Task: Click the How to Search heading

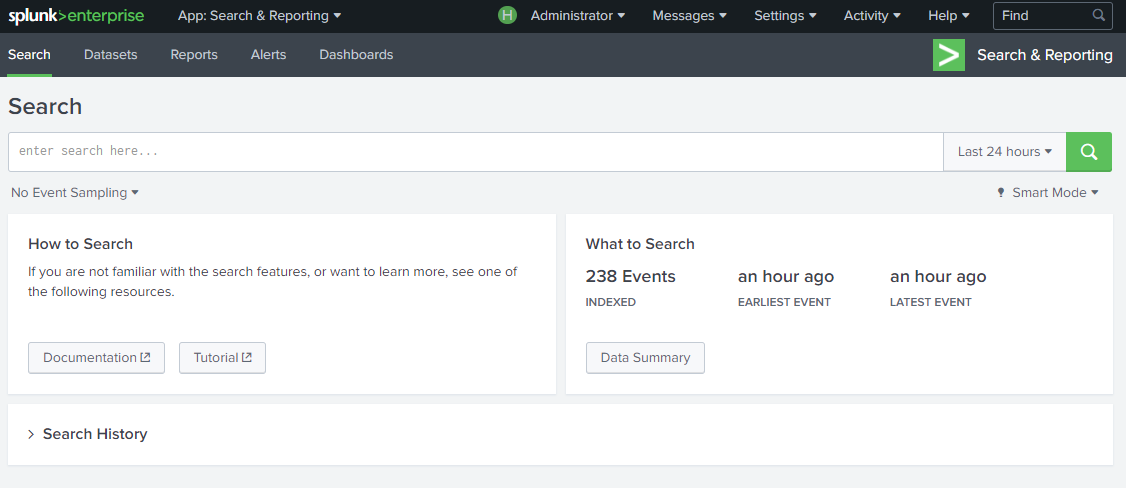Action: pyautogui.click(x=80, y=244)
